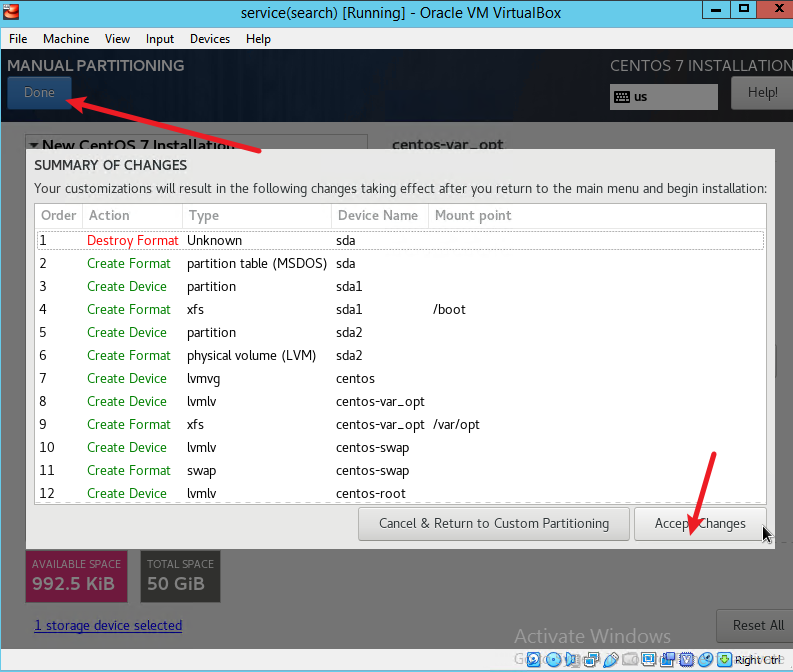This screenshot has width=793, height=672.
Task: Click the USB devices status icon
Action: [x=610, y=659]
